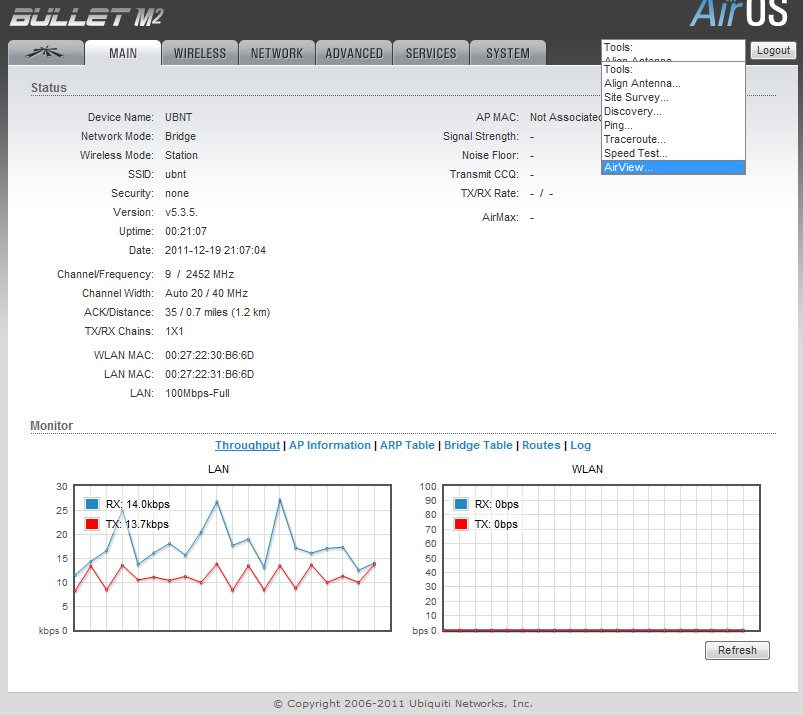
Task: Click the TX/RX Chains value 1X1
Action: click(174, 331)
